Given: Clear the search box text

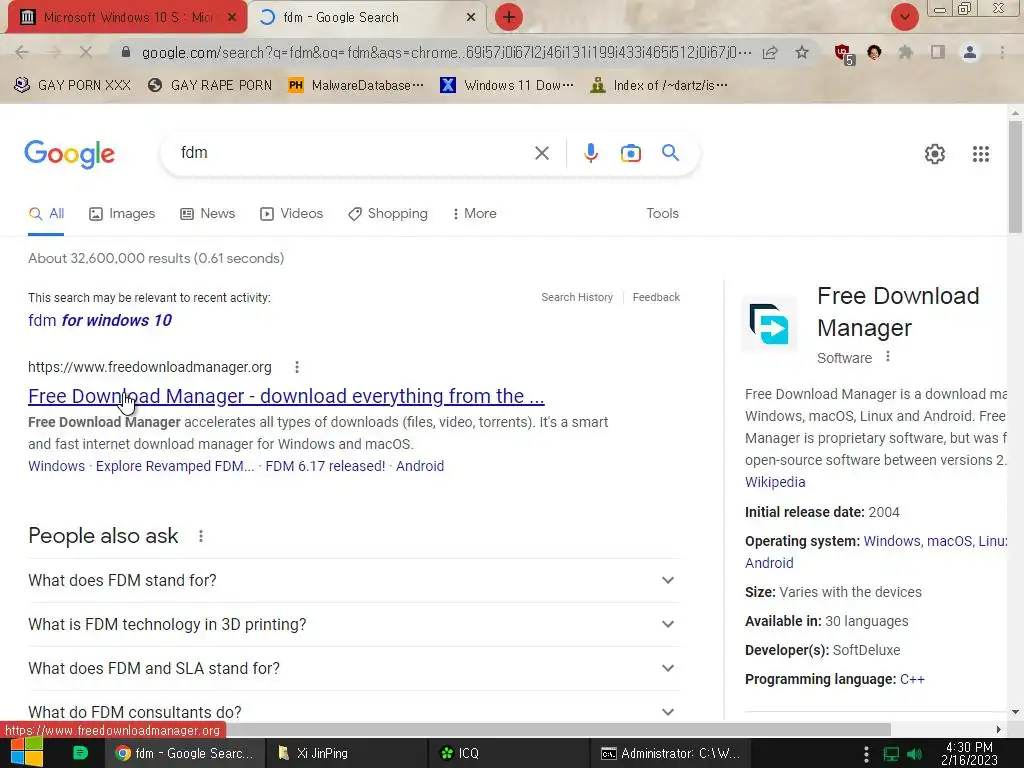Looking at the screenshot, I should (541, 153).
